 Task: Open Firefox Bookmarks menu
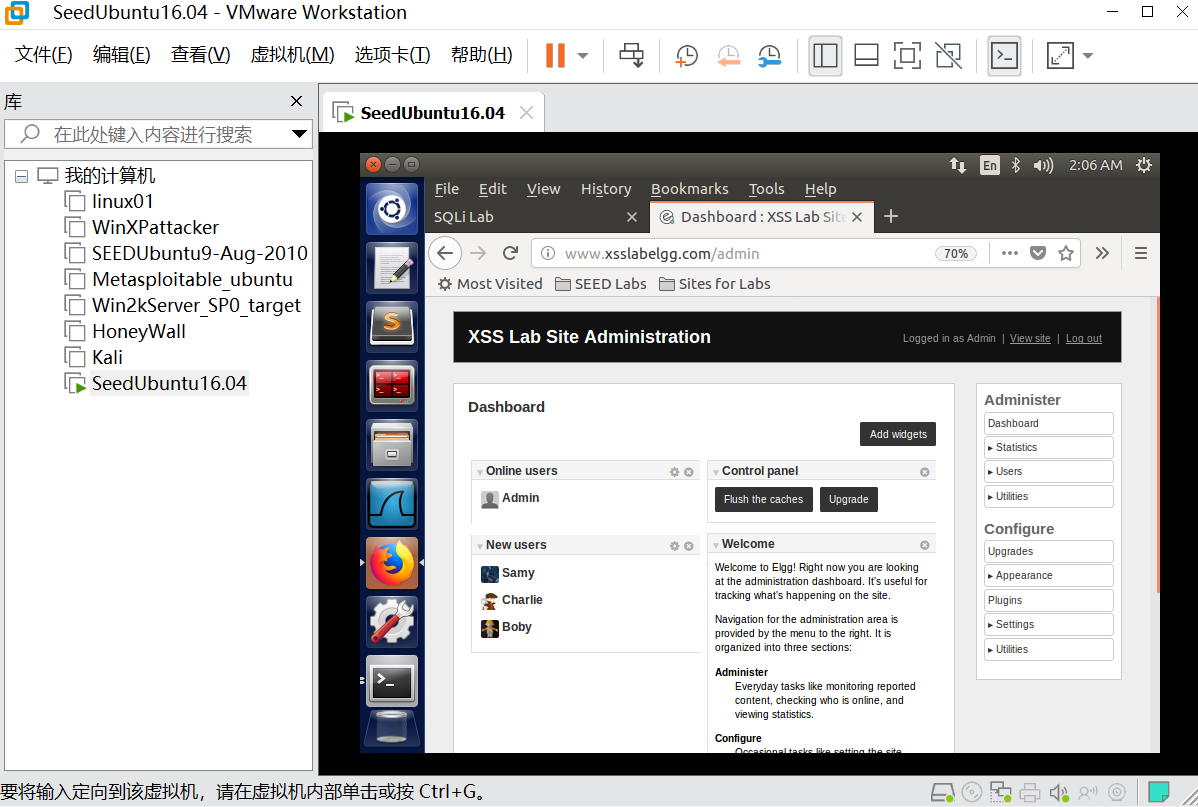click(x=689, y=189)
